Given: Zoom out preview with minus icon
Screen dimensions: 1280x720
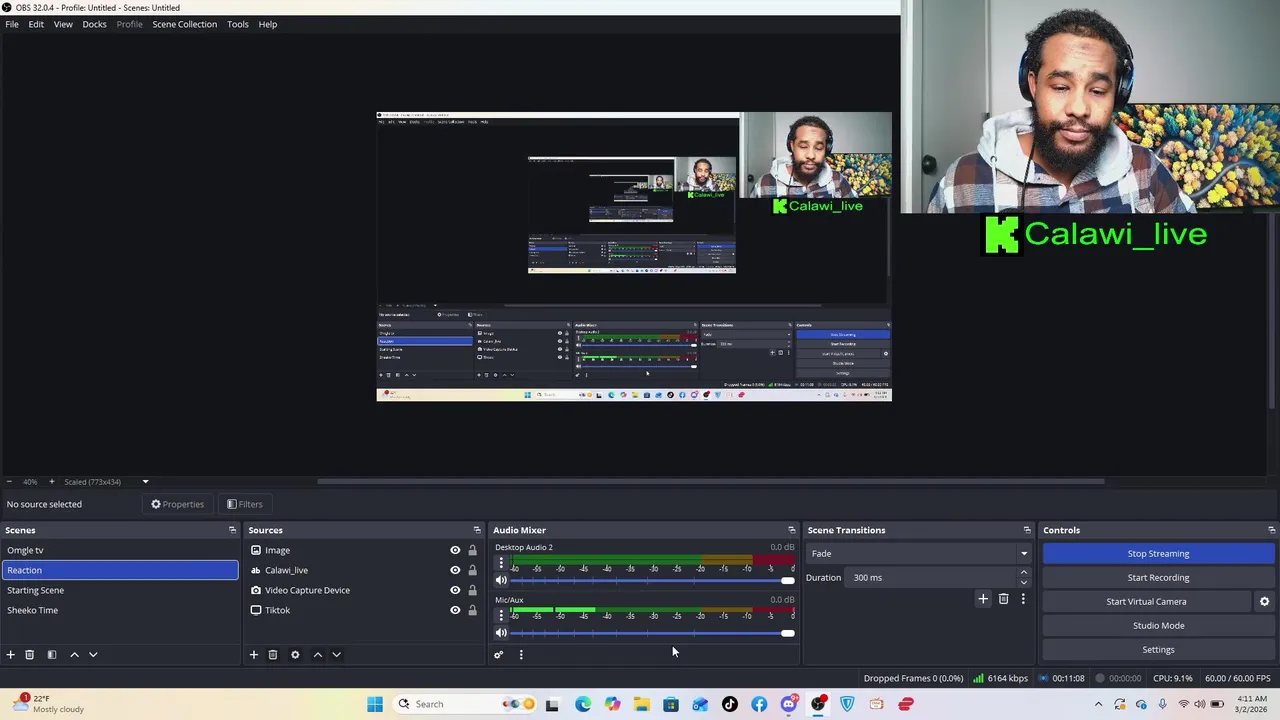Looking at the screenshot, I should pyautogui.click(x=8, y=482).
